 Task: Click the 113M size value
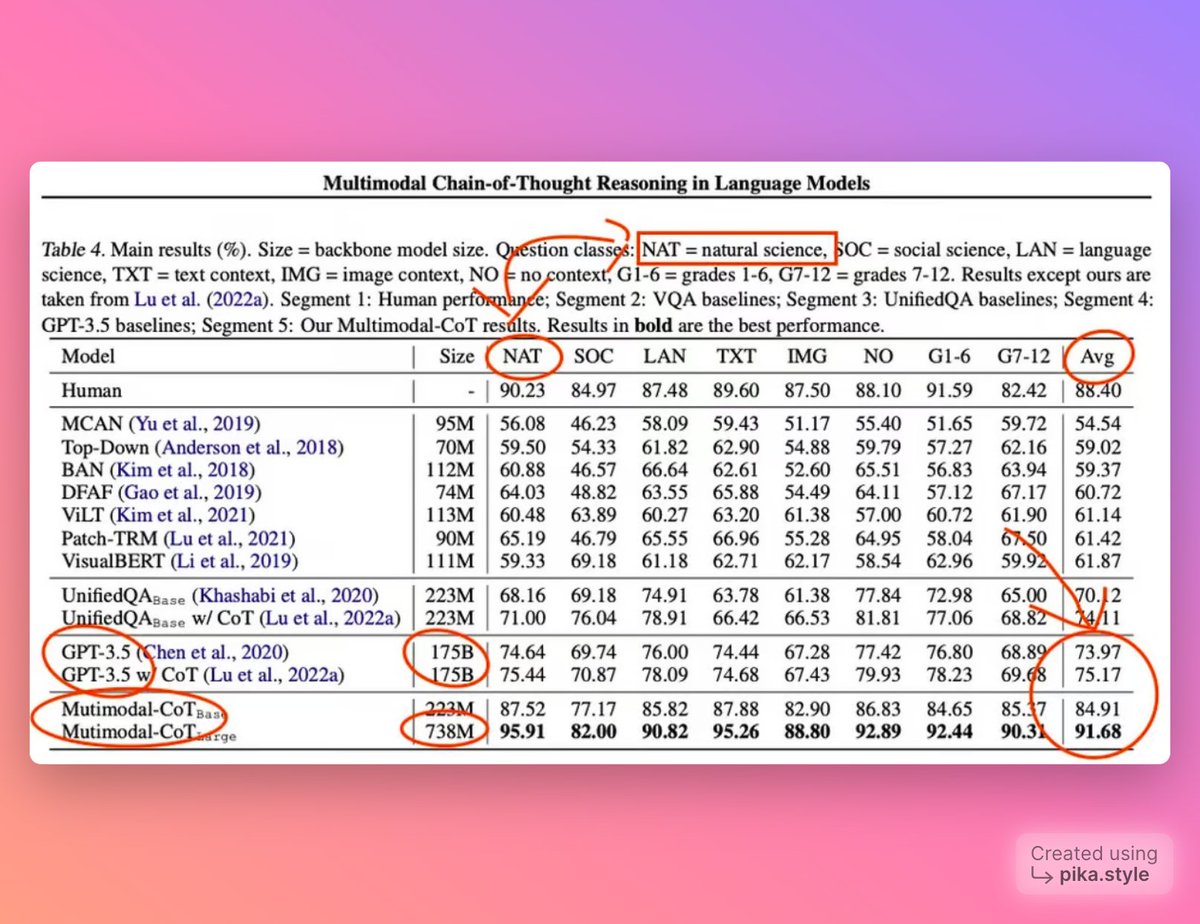(x=452, y=515)
